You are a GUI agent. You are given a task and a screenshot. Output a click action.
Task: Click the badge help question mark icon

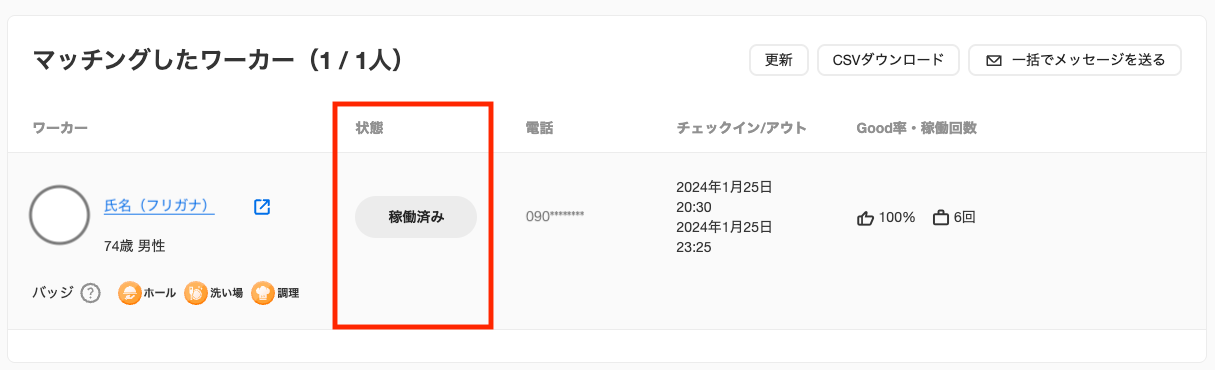tap(91, 293)
